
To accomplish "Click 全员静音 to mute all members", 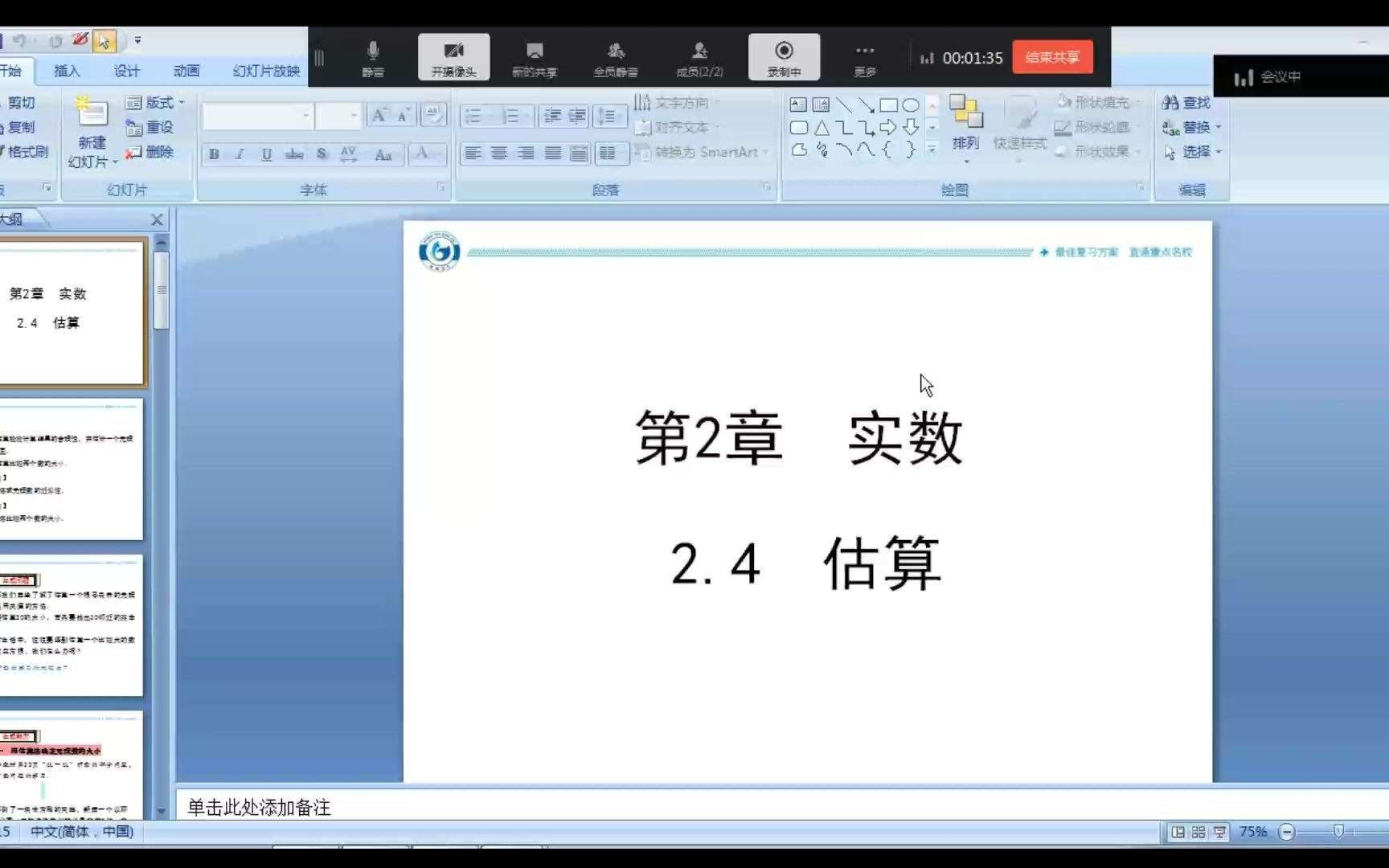I will (x=616, y=56).
